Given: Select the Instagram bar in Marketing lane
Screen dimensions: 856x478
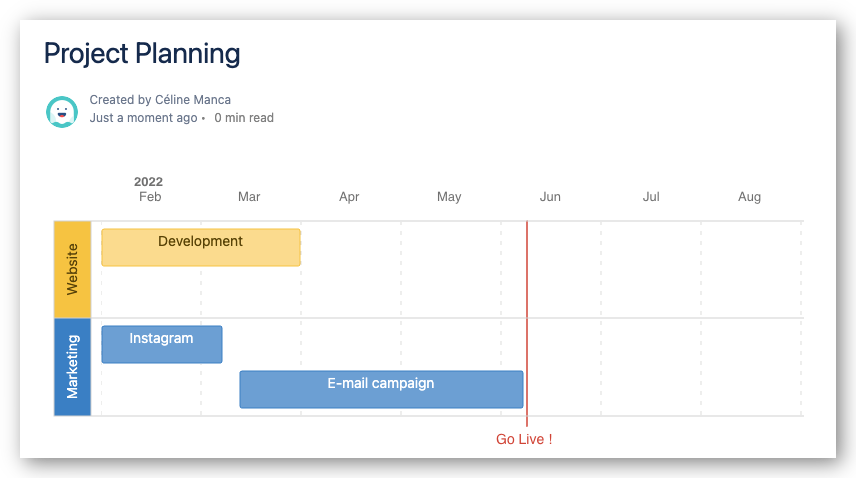Looking at the screenshot, I should point(162,344).
